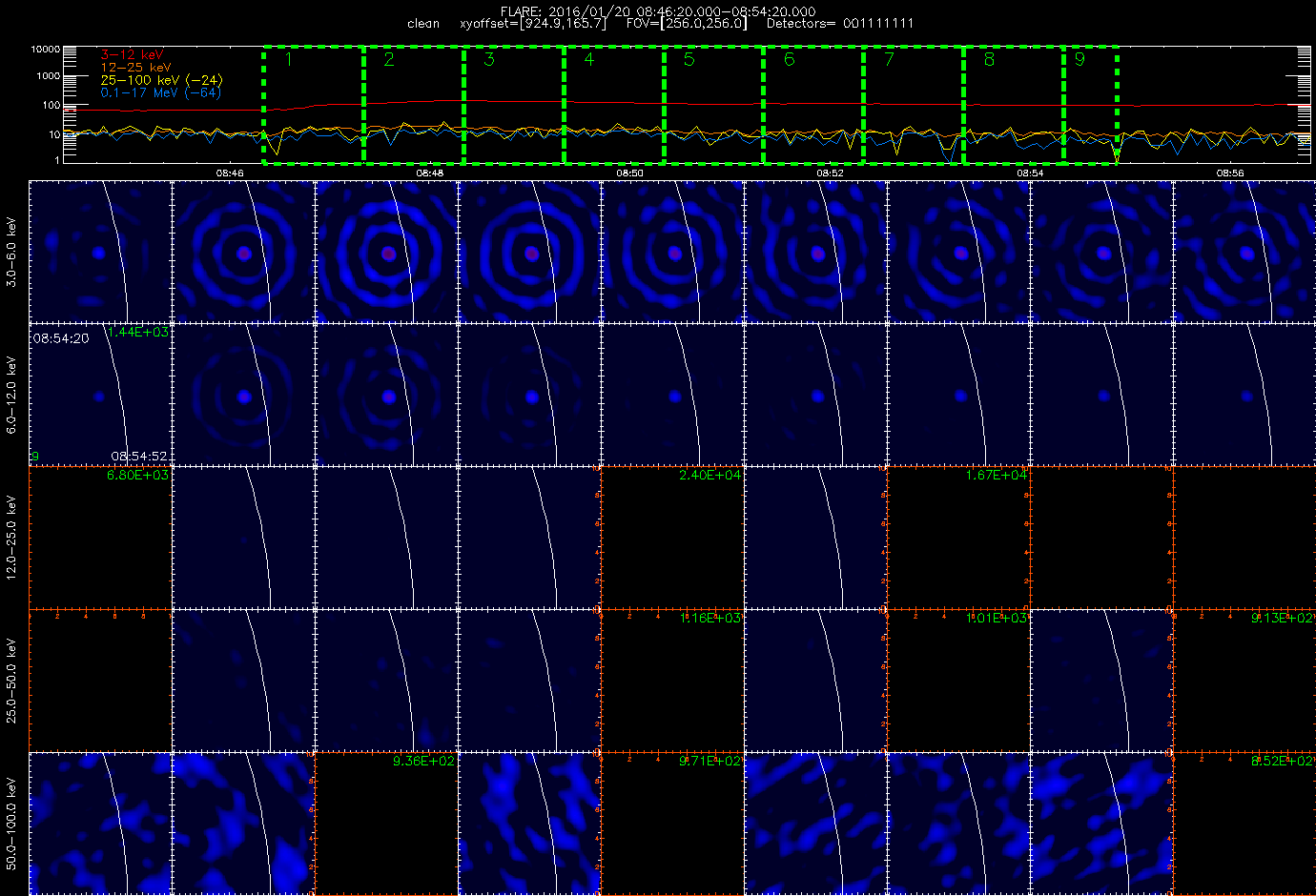The image size is (1316, 896).
Task: Click the '6.0-12.0 keV' row label
Action: click(x=11, y=395)
